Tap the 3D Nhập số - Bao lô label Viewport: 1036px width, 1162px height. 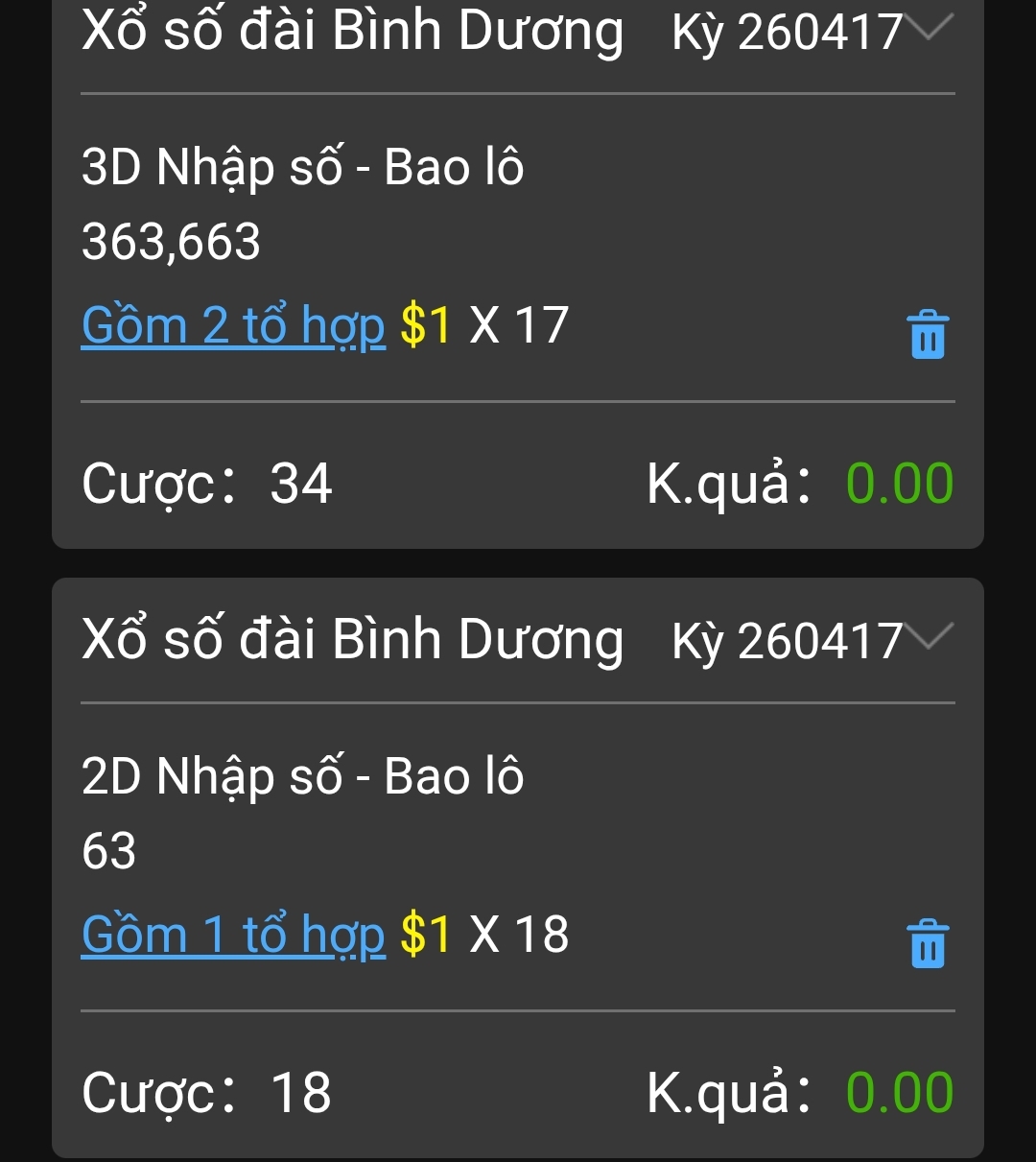(x=302, y=168)
